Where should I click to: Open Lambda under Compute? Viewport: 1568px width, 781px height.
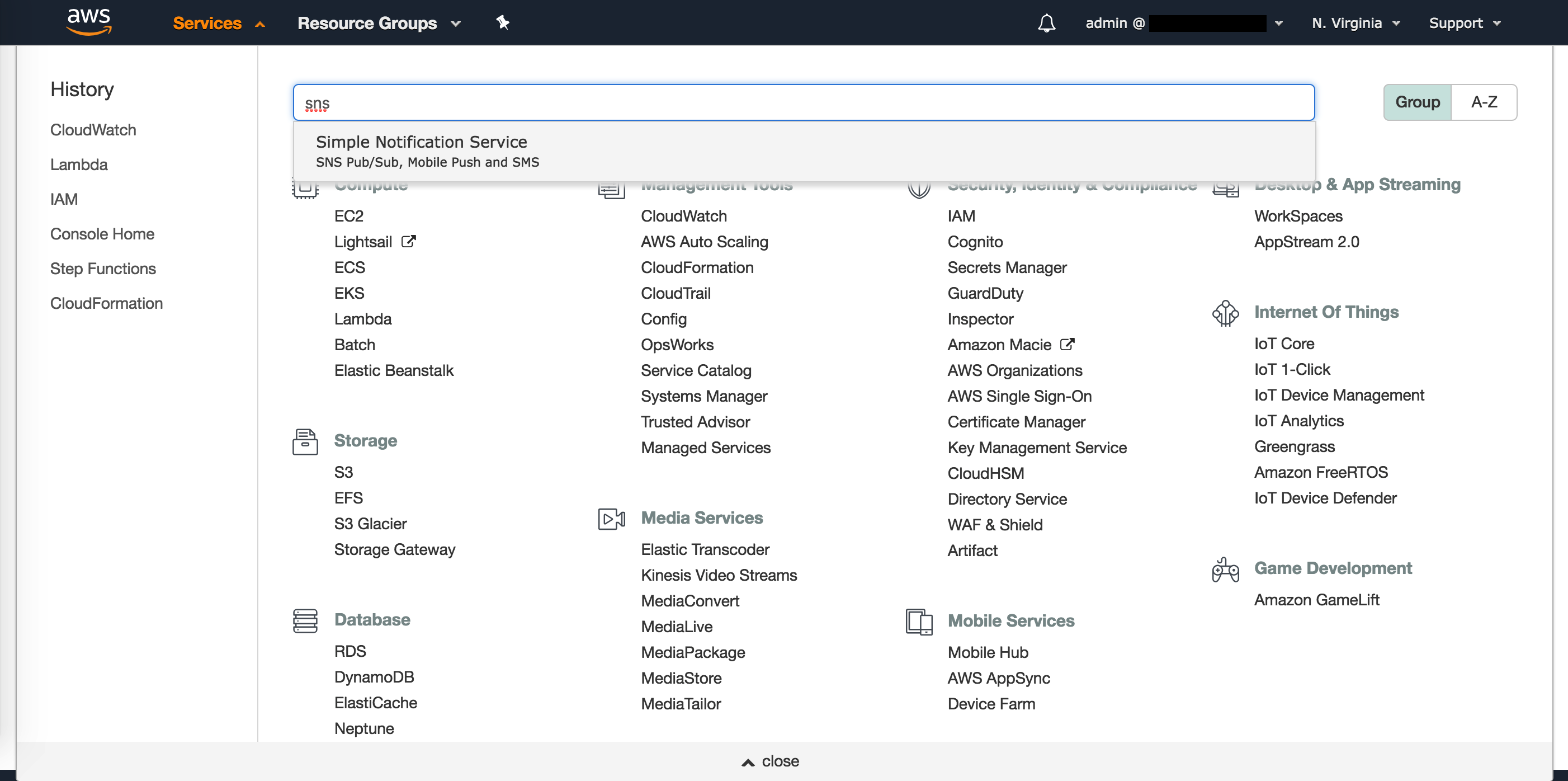pos(363,319)
